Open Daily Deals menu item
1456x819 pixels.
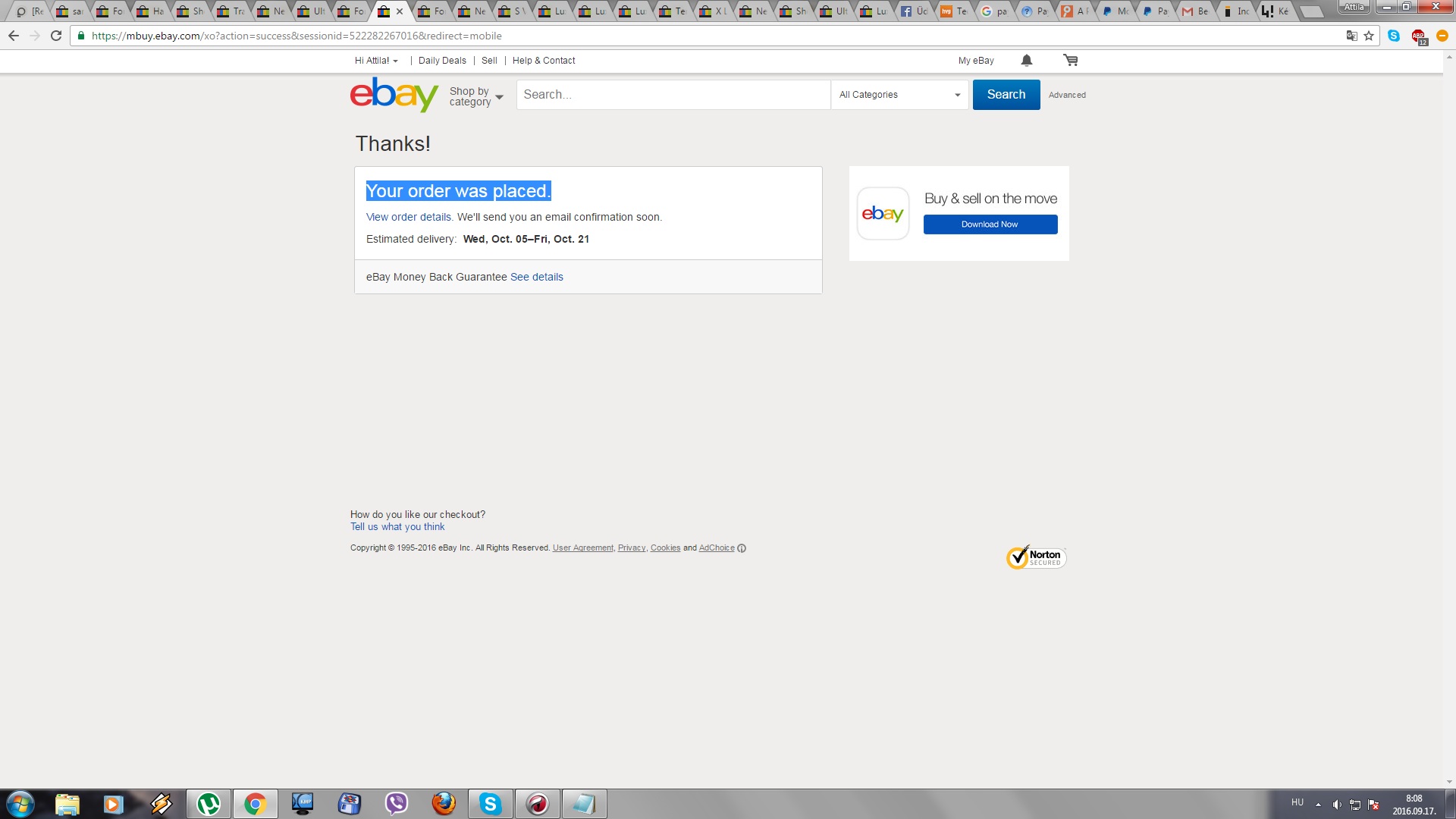(x=442, y=61)
